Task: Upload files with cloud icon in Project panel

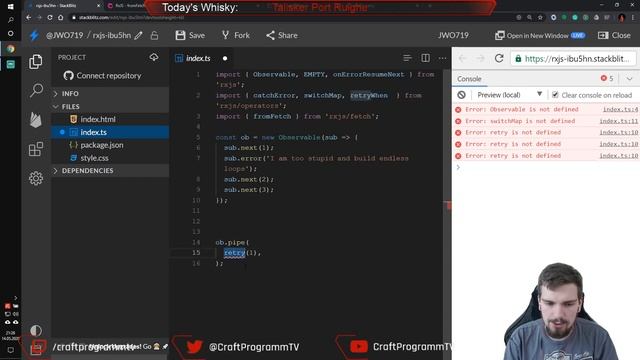Action: click(154, 57)
